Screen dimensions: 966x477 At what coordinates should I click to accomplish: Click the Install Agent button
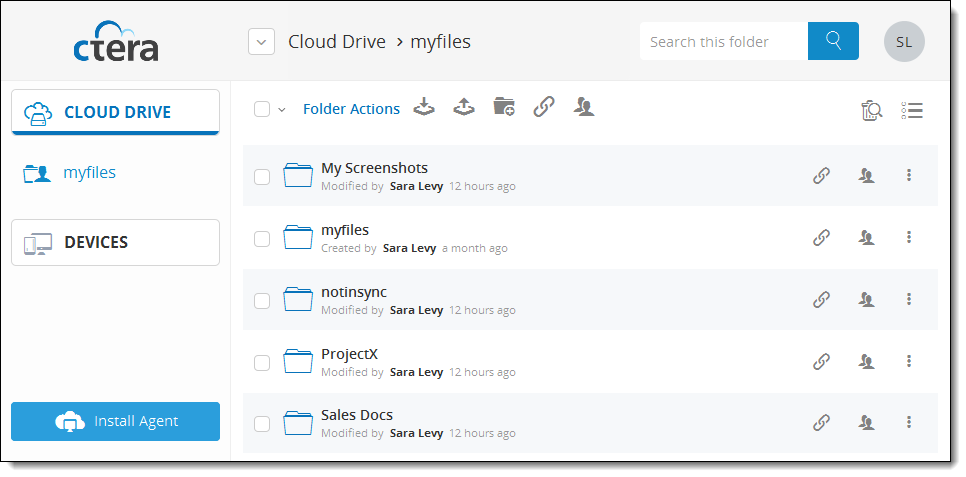115,422
